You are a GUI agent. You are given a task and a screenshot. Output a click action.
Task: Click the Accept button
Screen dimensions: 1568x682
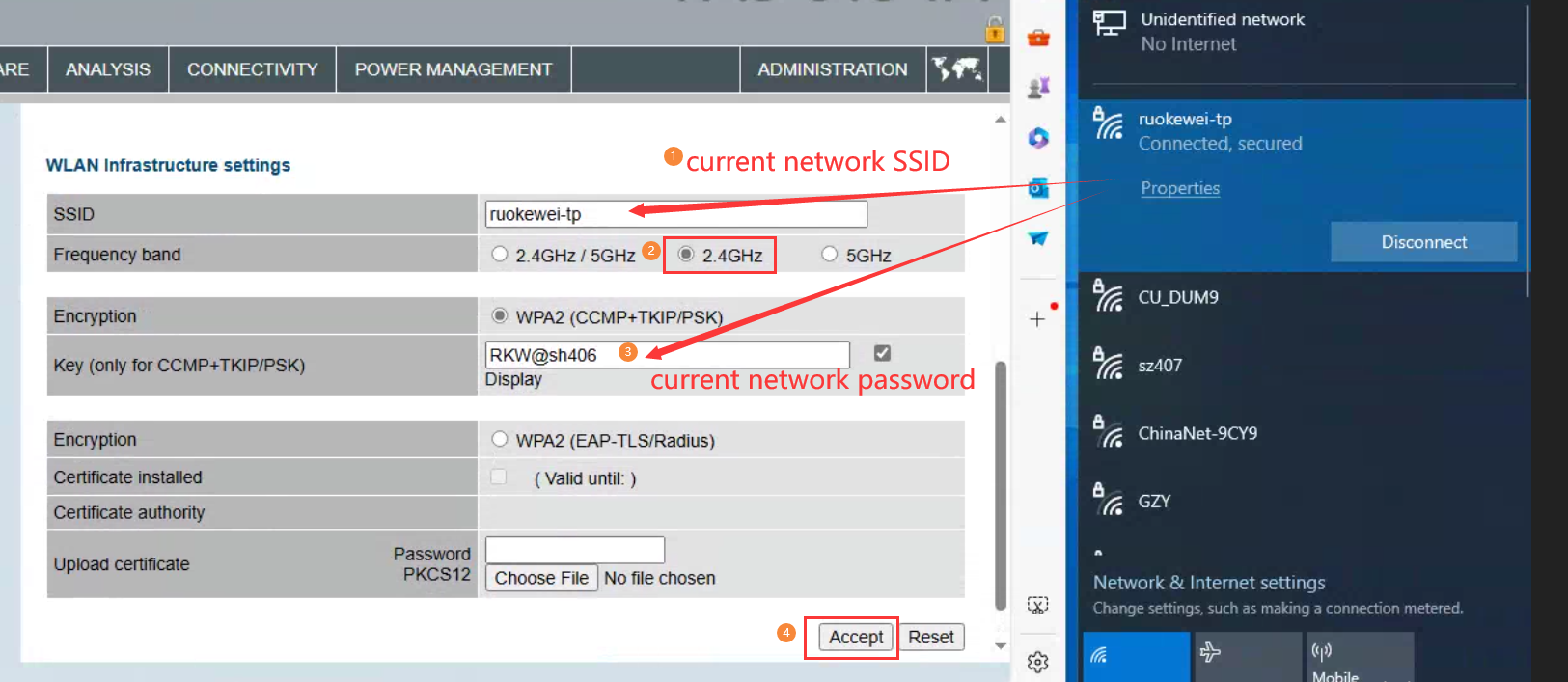pyautogui.click(x=856, y=637)
